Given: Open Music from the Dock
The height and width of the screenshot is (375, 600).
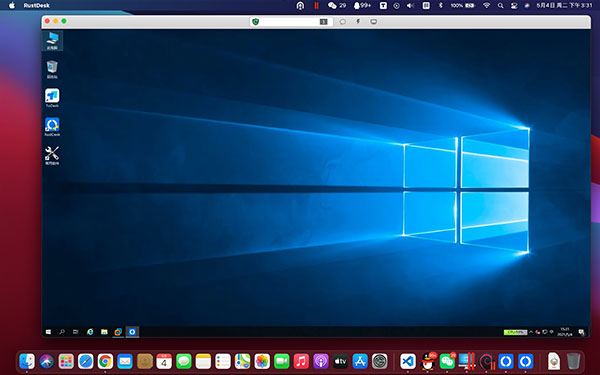Looking at the screenshot, I should click(x=301, y=361).
